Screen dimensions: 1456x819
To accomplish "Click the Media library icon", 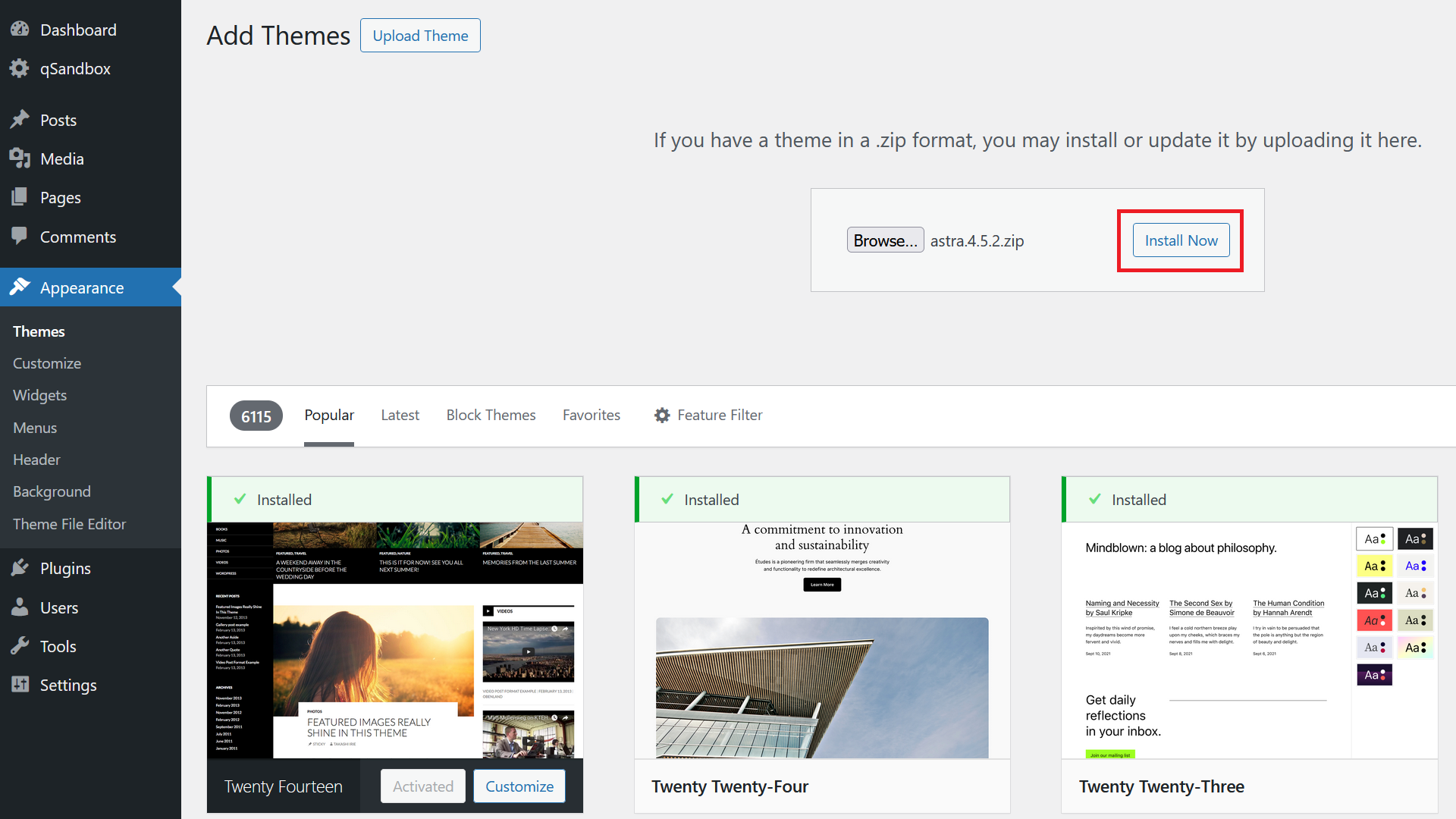I will (x=20, y=158).
